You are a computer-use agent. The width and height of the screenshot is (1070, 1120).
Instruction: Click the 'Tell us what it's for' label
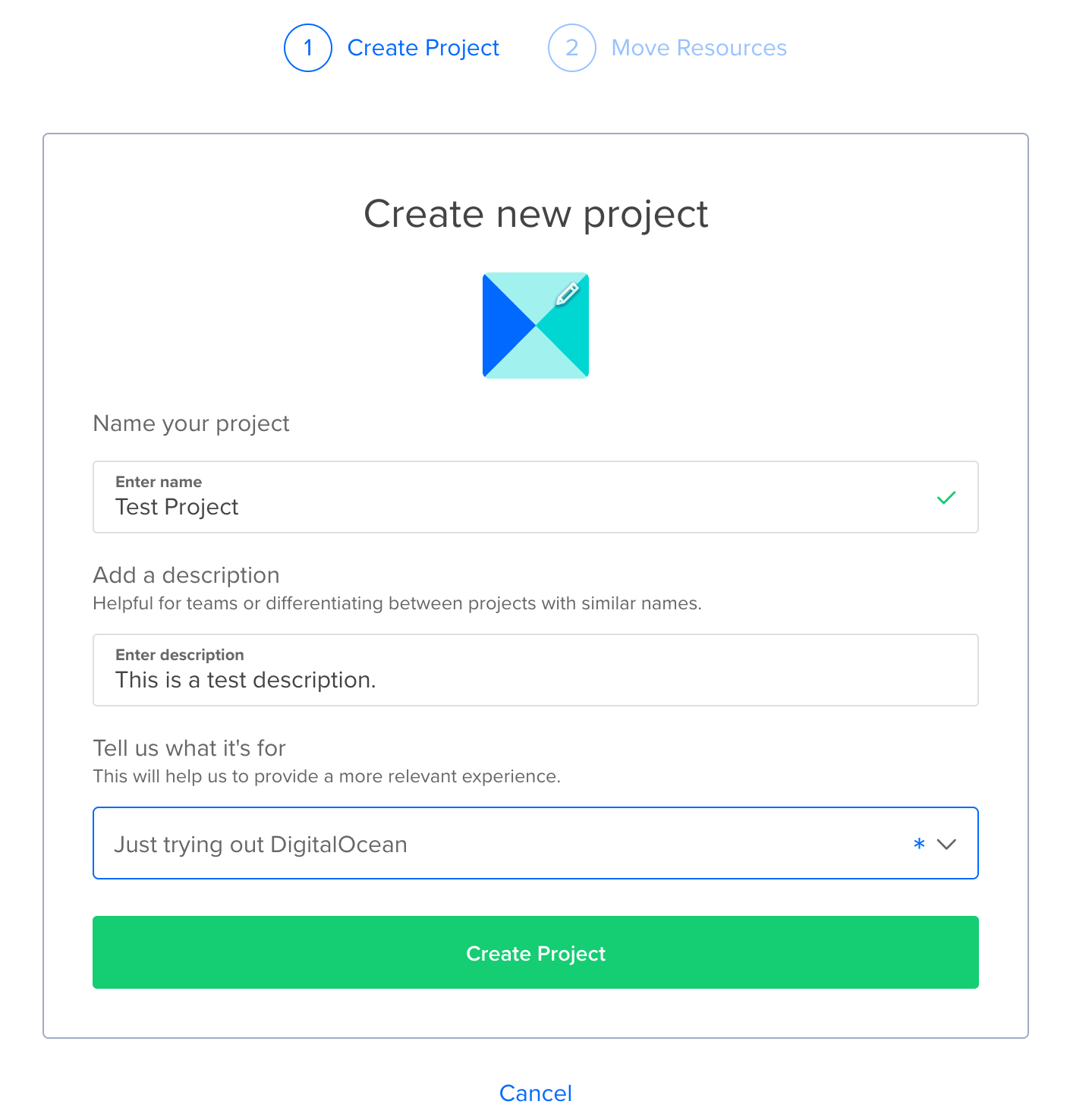coord(189,748)
